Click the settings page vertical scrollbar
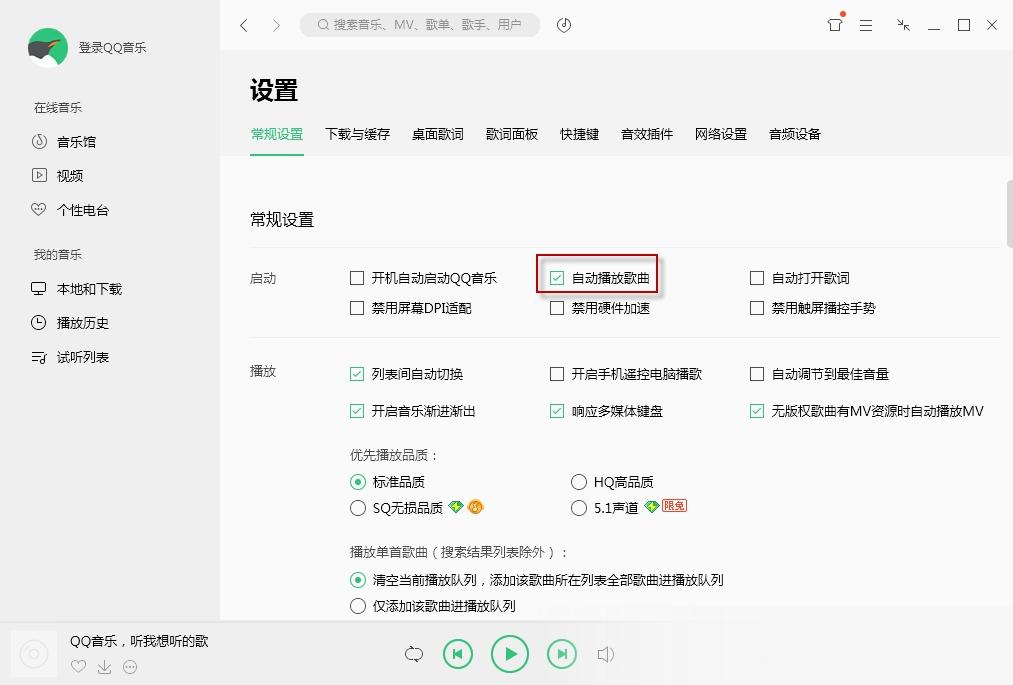1013x685 pixels. 1009,213
